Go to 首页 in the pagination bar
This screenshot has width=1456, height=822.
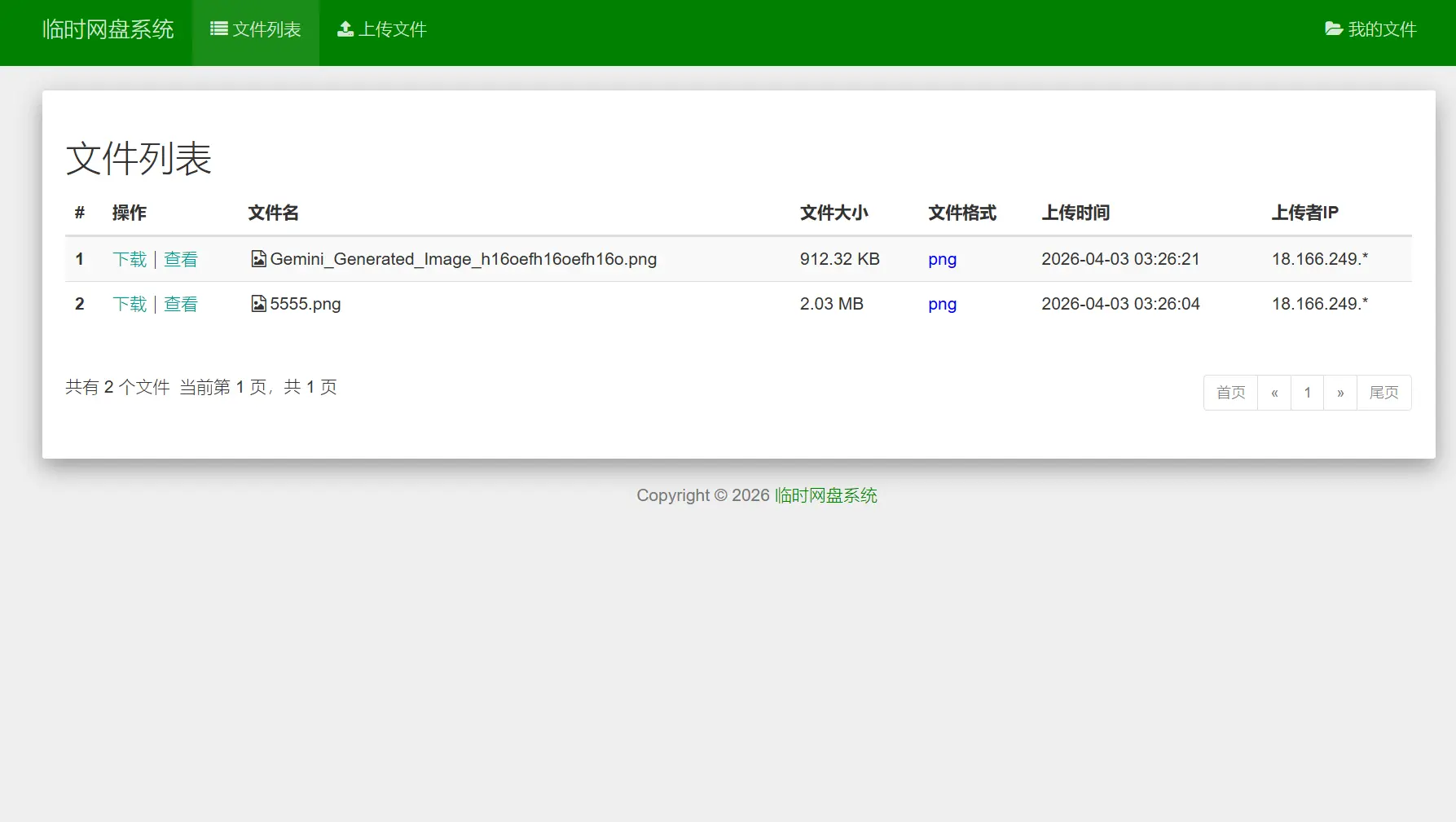[1230, 392]
